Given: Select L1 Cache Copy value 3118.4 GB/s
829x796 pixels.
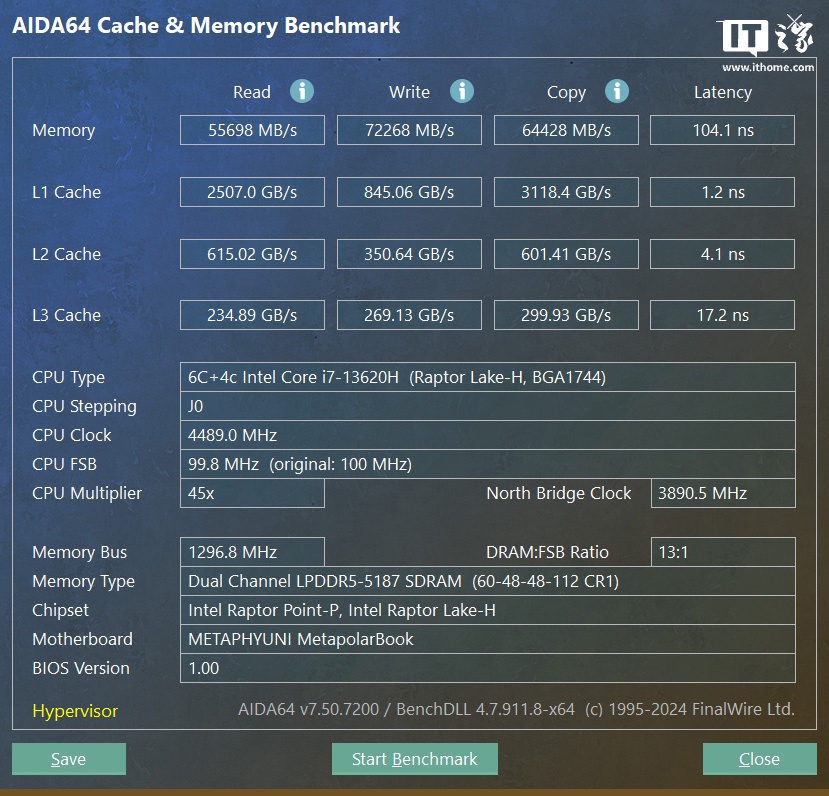Looking at the screenshot, I should pos(566,192).
